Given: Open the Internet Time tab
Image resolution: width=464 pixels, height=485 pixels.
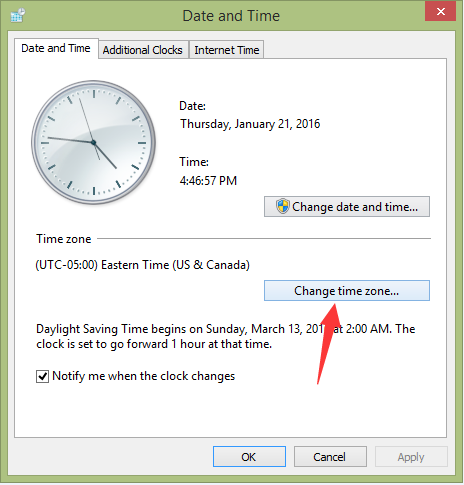Looking at the screenshot, I should pos(227,50).
